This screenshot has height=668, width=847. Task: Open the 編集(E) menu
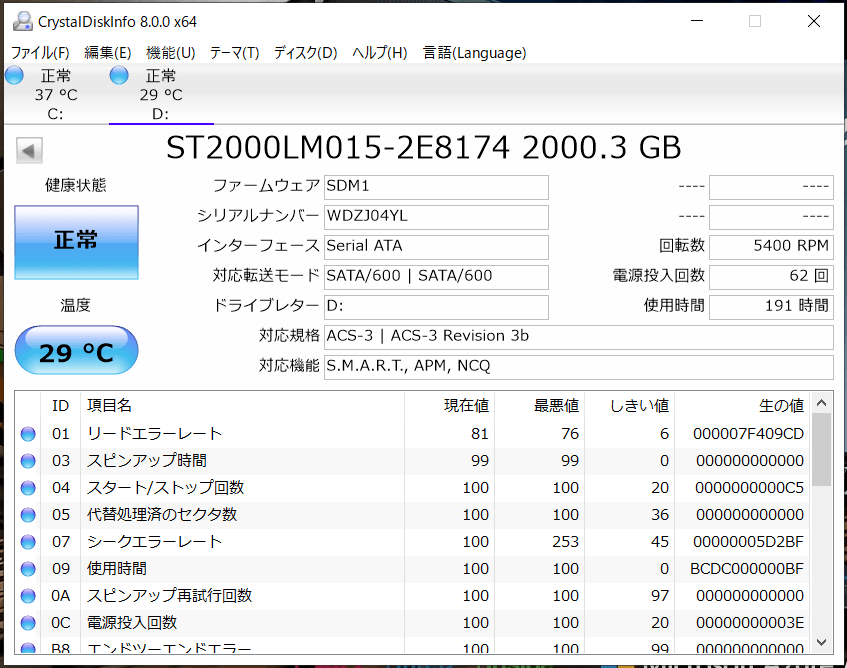tap(108, 53)
